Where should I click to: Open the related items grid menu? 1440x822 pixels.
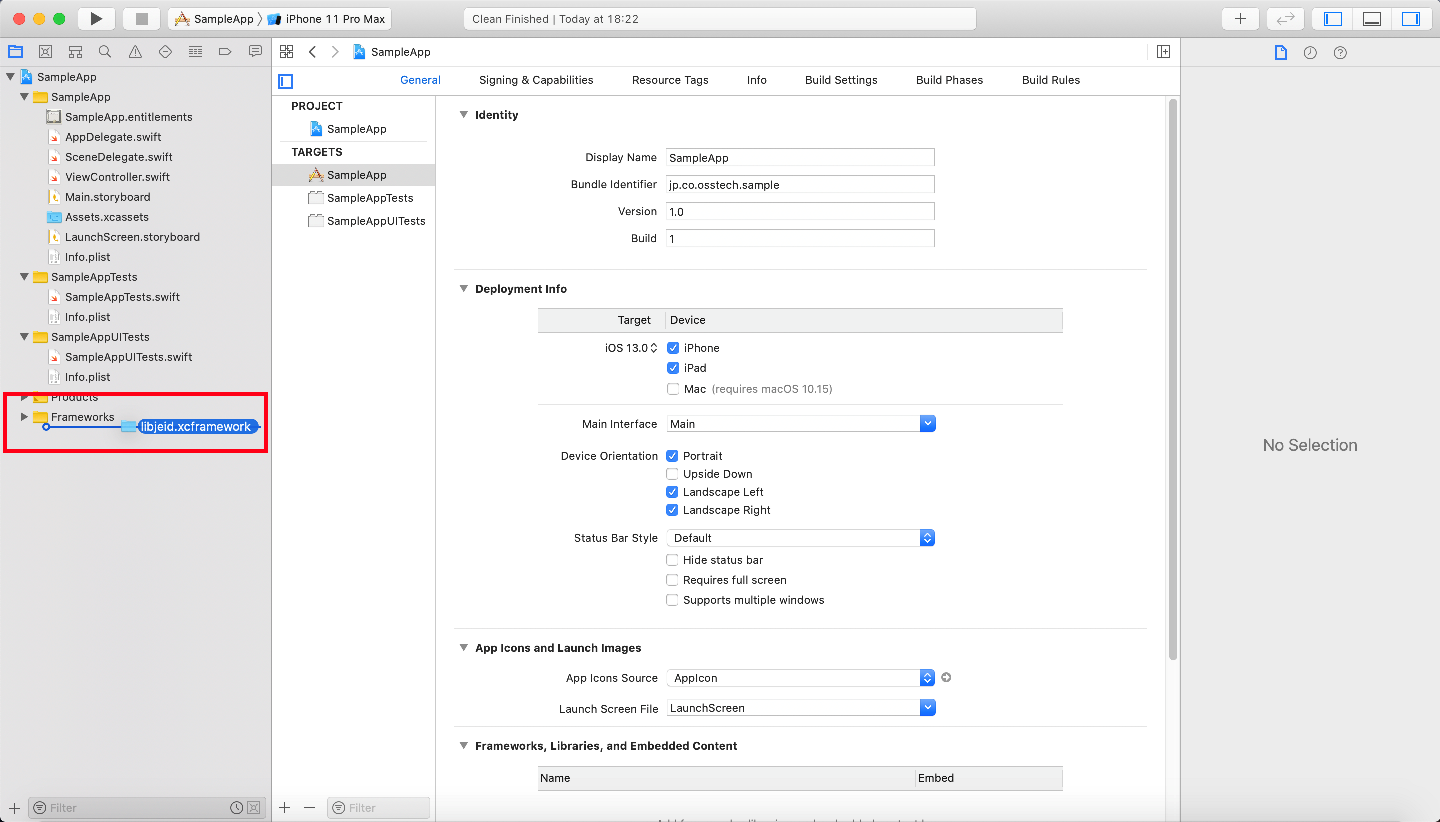[x=287, y=52]
